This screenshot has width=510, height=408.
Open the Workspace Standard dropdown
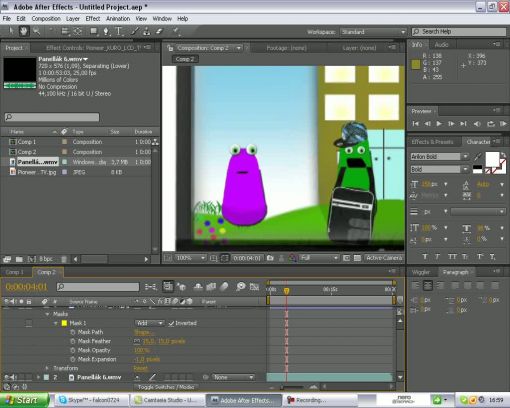click(373, 32)
